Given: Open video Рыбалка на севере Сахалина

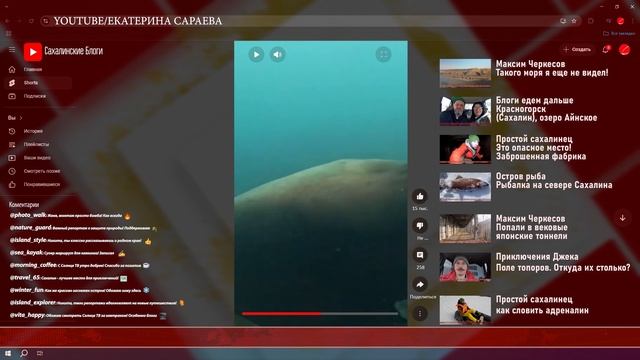Looking at the screenshot, I should coord(554,185).
